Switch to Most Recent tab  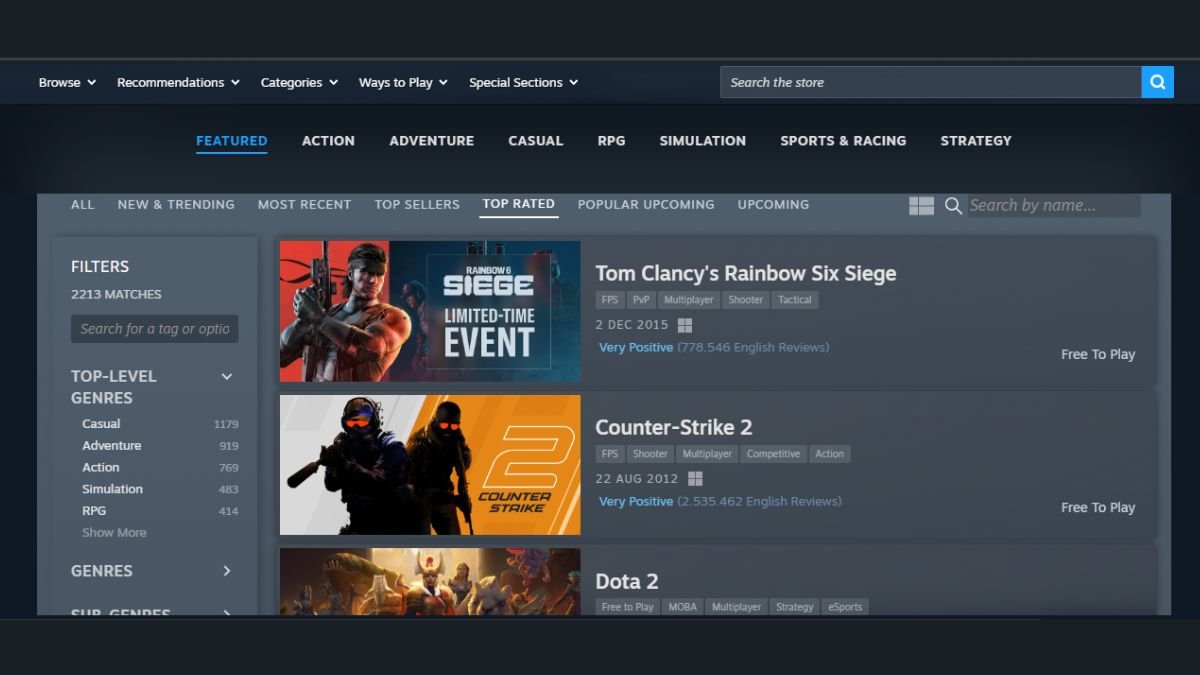304,204
